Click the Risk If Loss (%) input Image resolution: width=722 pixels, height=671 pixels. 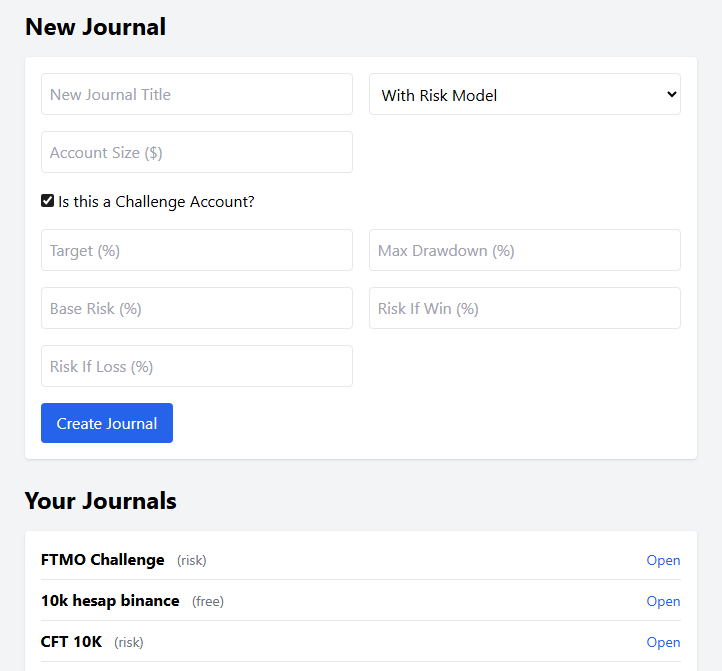(197, 366)
